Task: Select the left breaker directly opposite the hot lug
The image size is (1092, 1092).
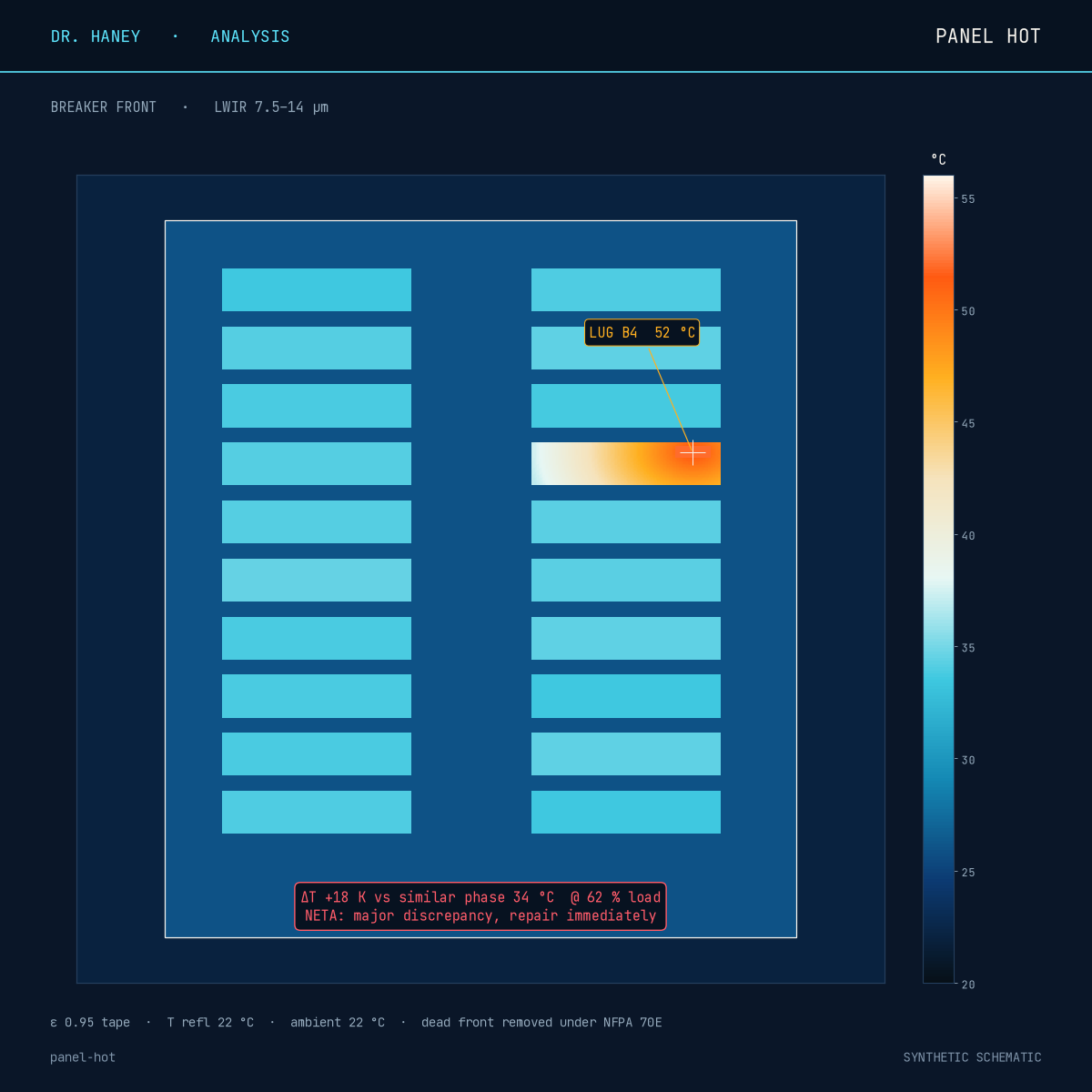Action: click(x=317, y=463)
